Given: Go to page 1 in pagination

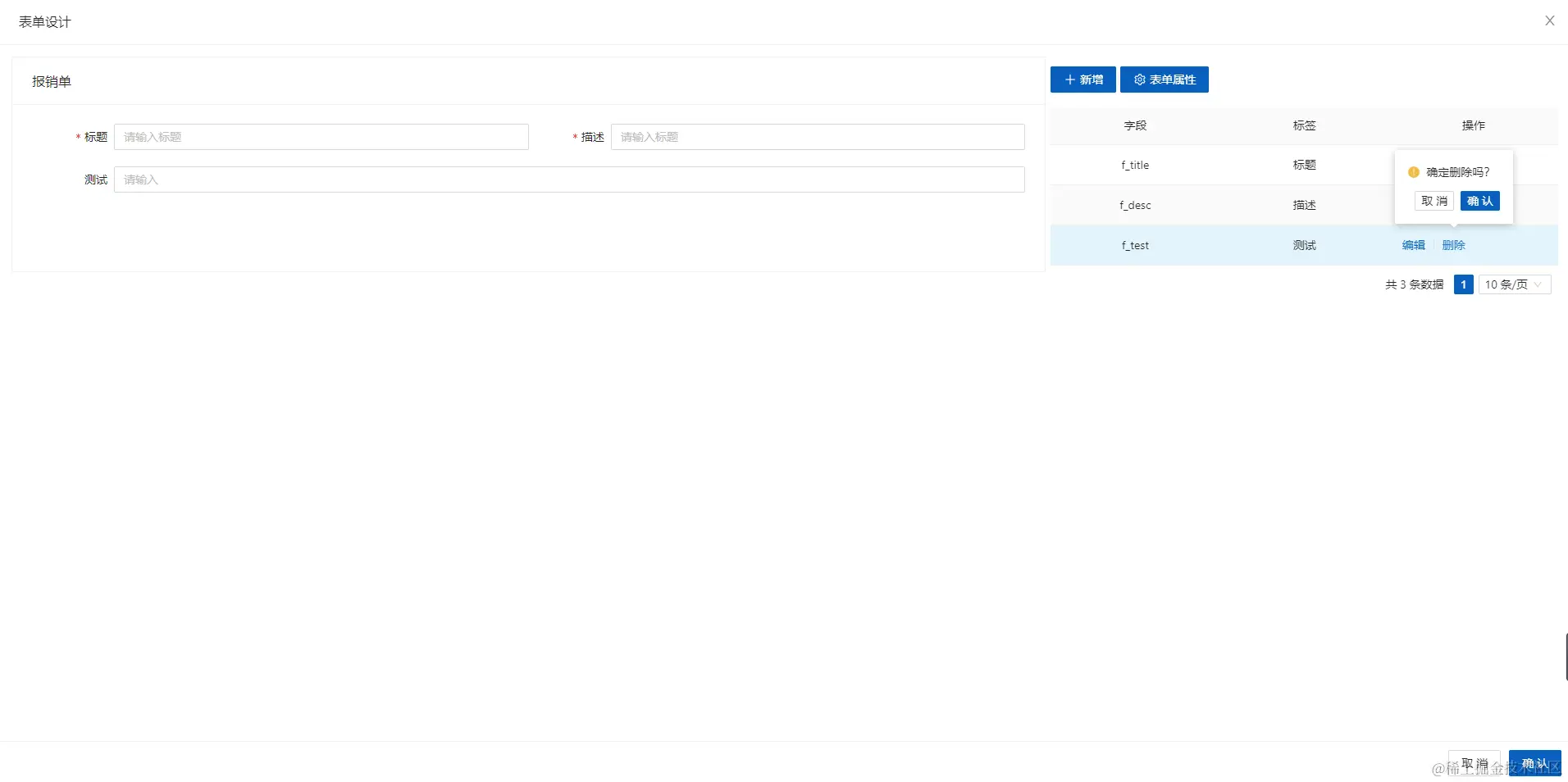Looking at the screenshot, I should point(1463,284).
